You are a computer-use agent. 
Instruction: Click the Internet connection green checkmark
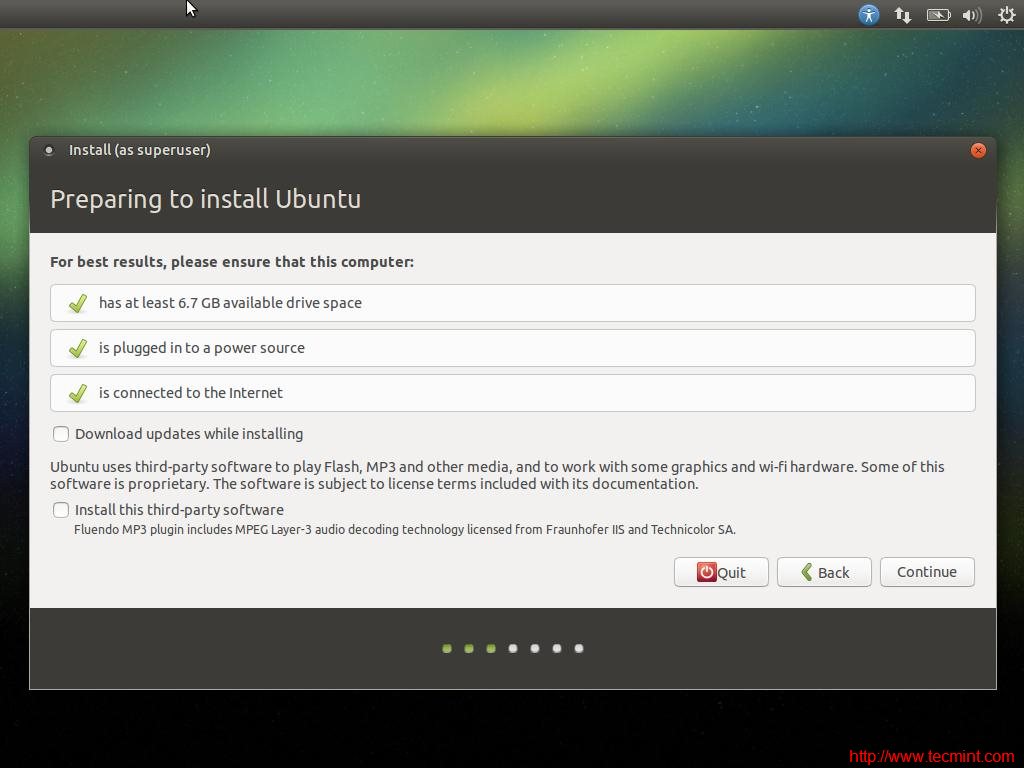[78, 393]
